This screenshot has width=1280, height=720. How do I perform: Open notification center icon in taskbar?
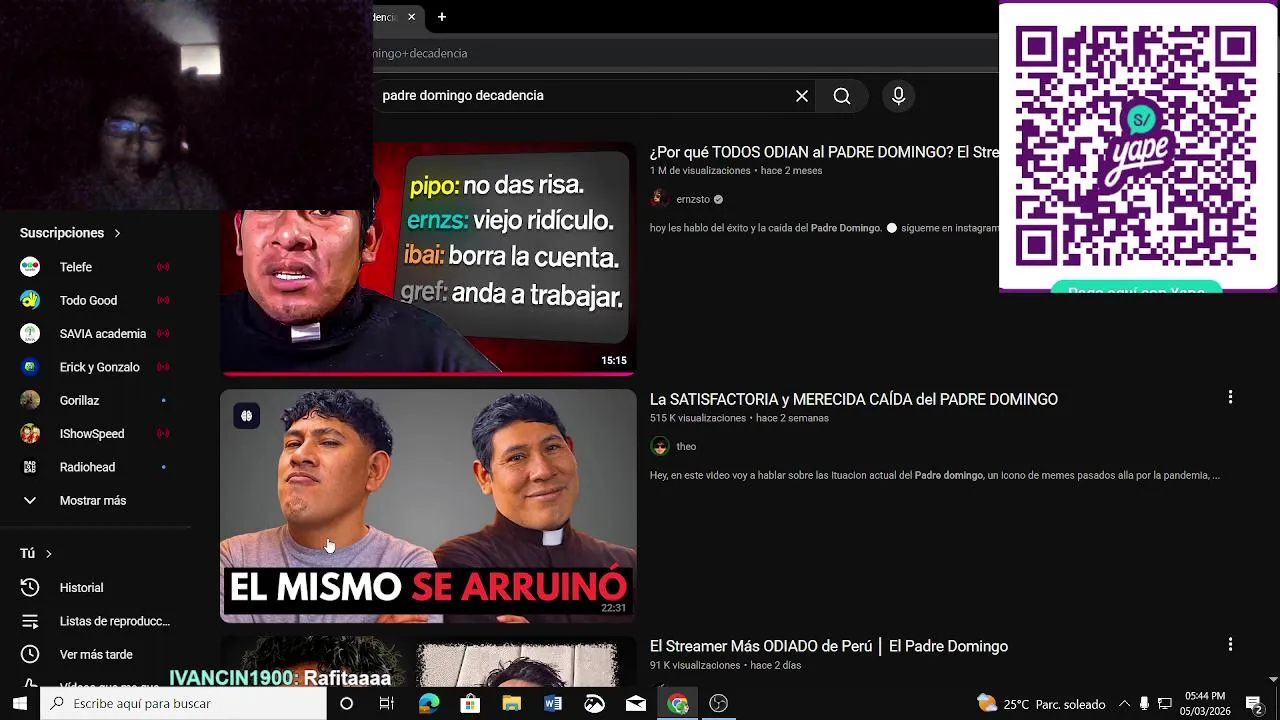tap(1254, 704)
